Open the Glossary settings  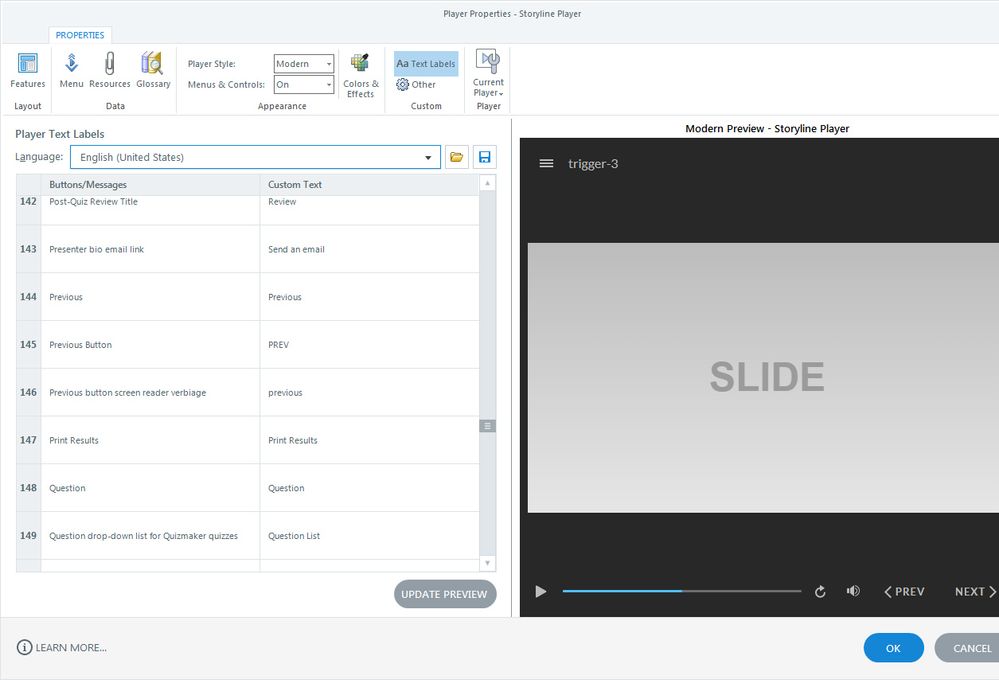pyautogui.click(x=153, y=71)
